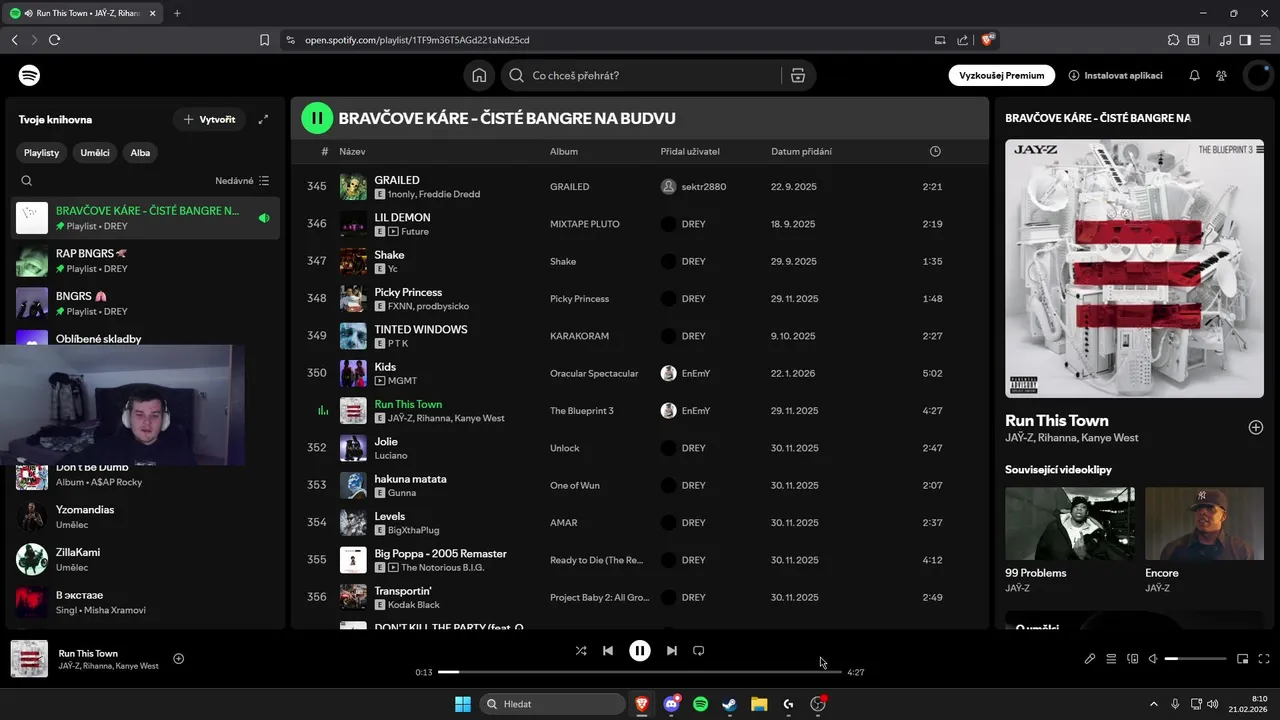The width and height of the screenshot is (1280, 720).
Task: Skip to the next track
Action: tap(672, 650)
